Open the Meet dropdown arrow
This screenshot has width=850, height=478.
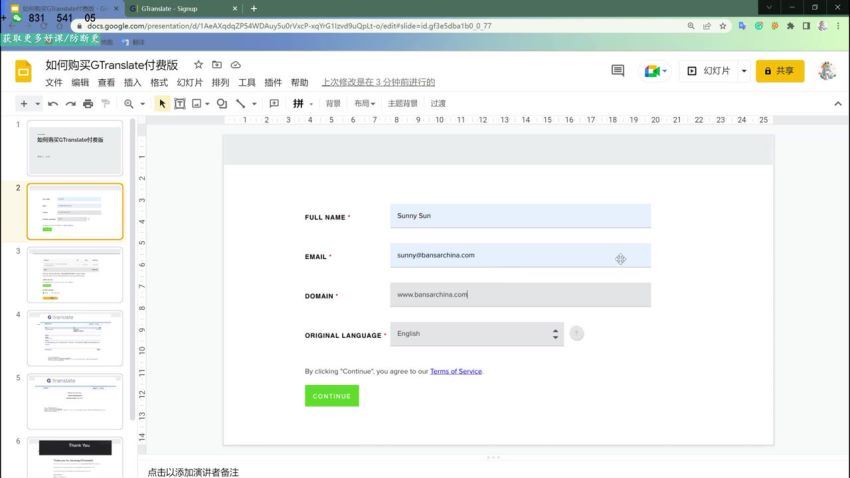665,71
